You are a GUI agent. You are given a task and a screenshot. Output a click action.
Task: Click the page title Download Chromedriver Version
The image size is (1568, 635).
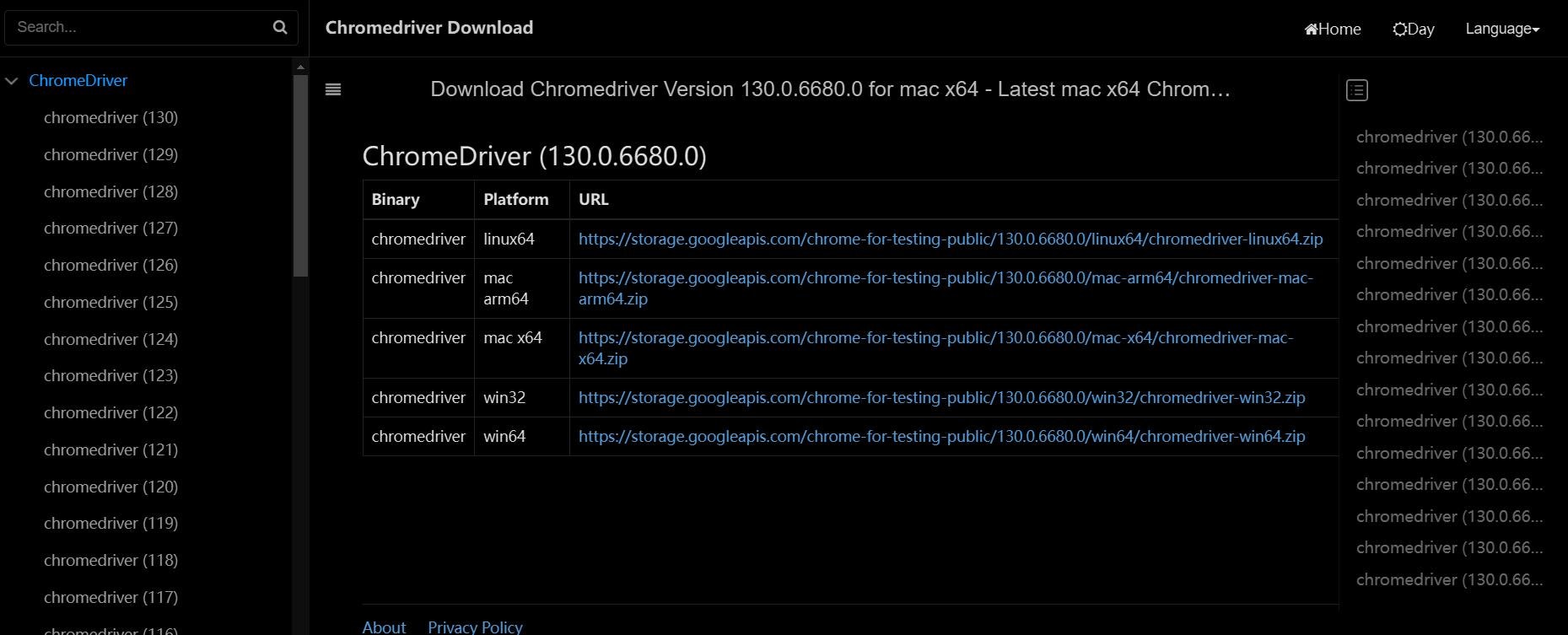click(830, 89)
